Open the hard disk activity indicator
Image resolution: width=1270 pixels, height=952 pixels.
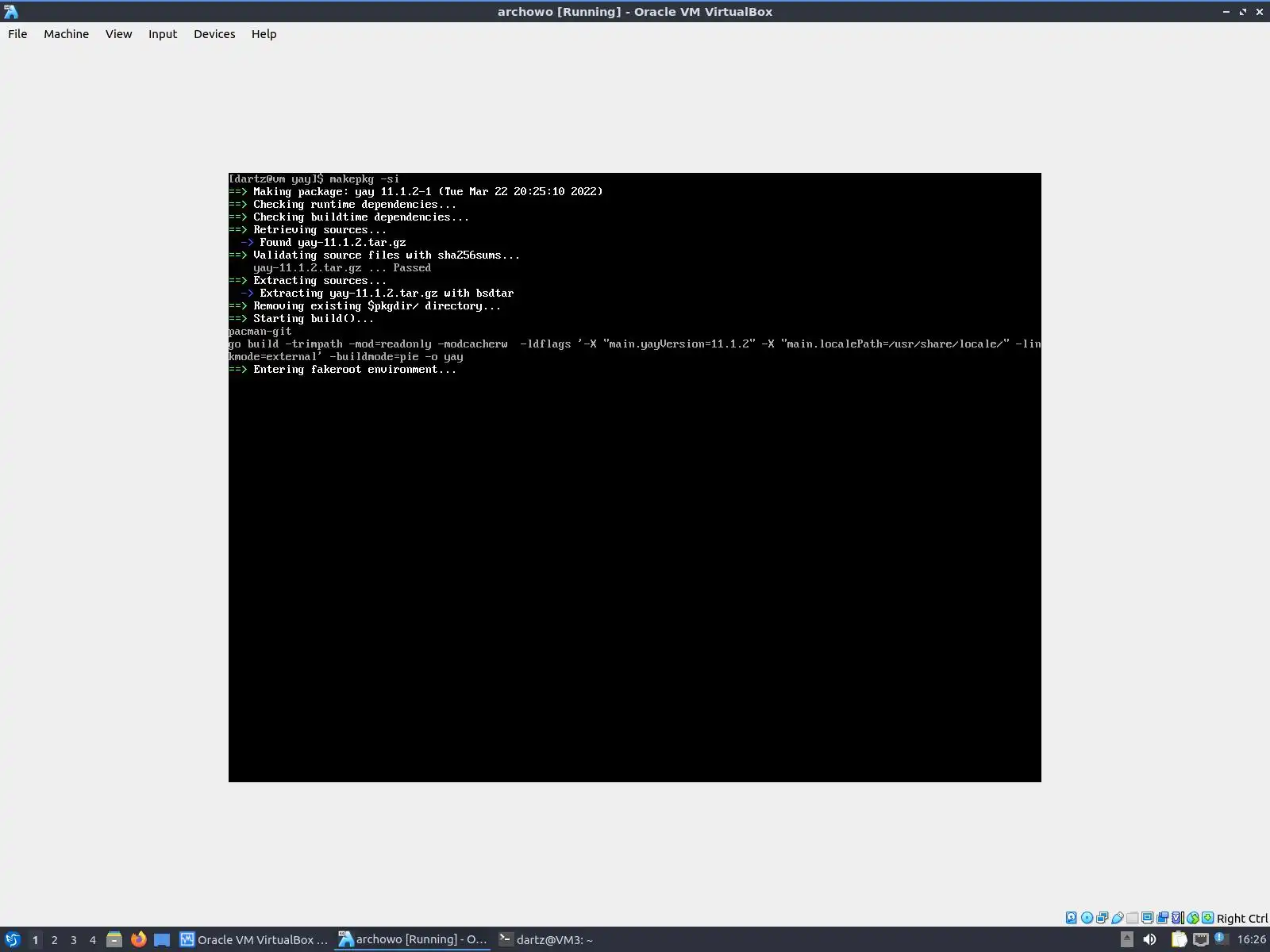tap(1071, 918)
